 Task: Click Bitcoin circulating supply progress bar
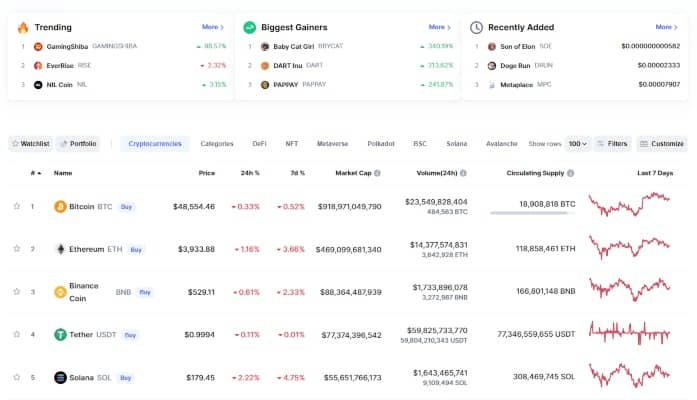(x=533, y=213)
